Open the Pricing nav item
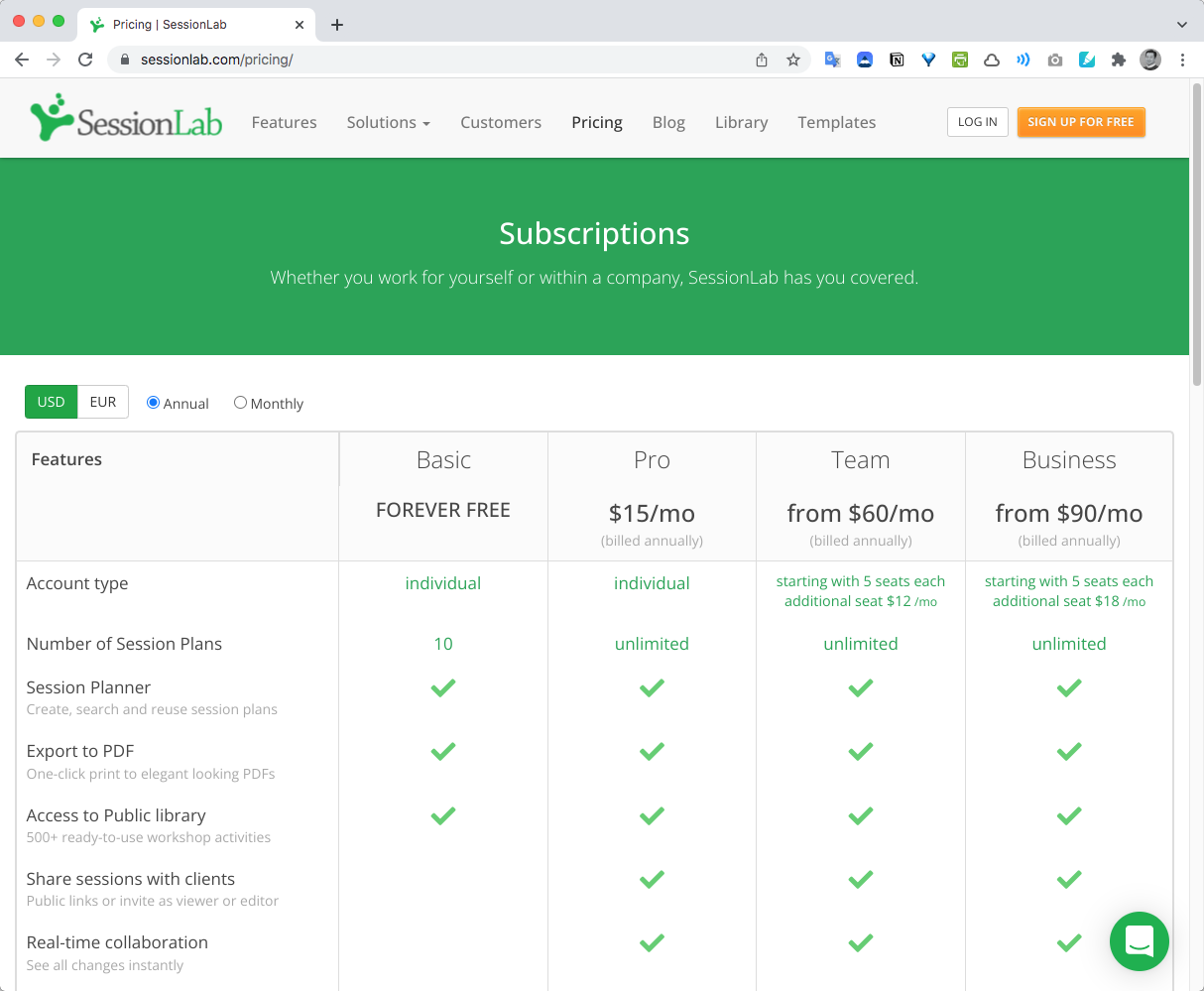This screenshot has height=991, width=1204. point(597,122)
